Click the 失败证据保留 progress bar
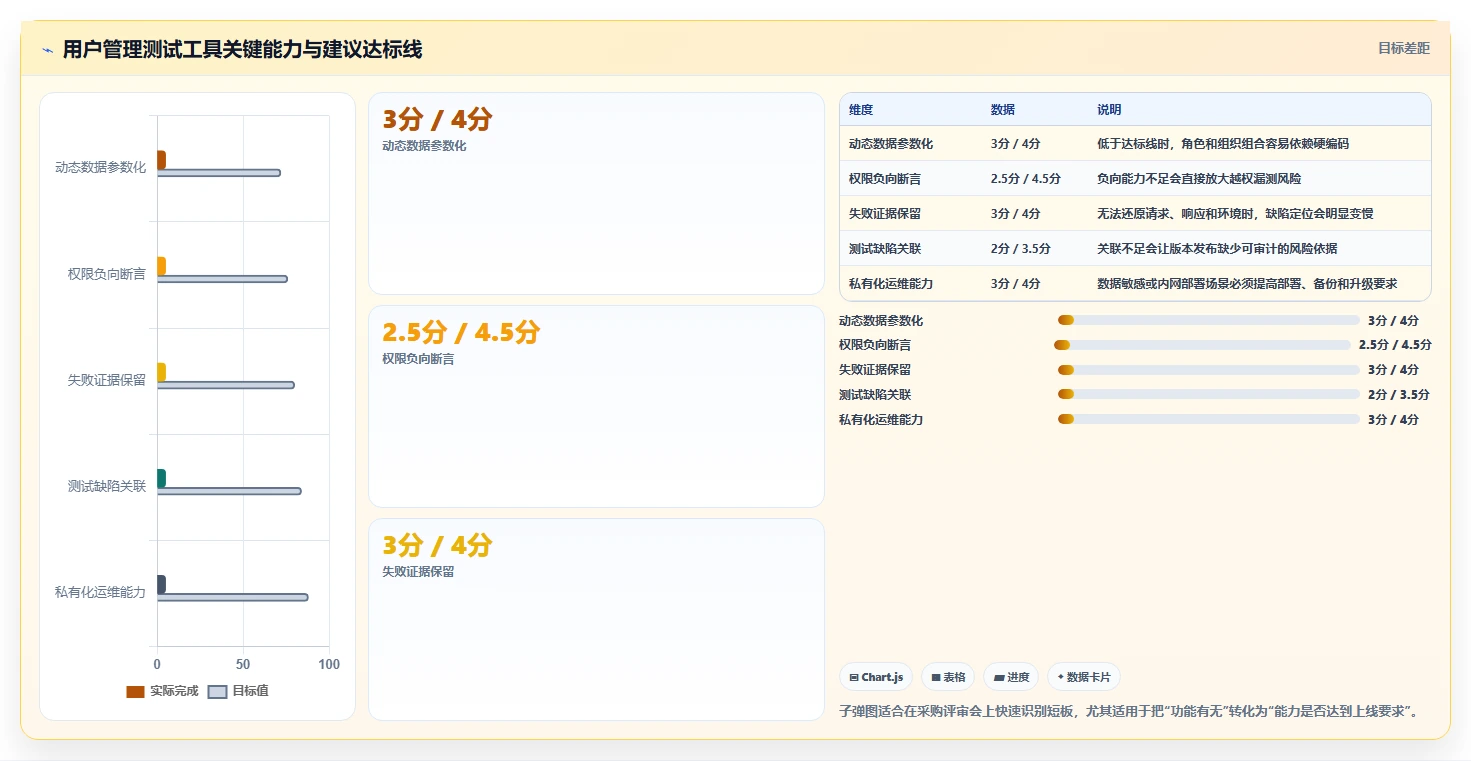1471x761 pixels. (1209, 370)
